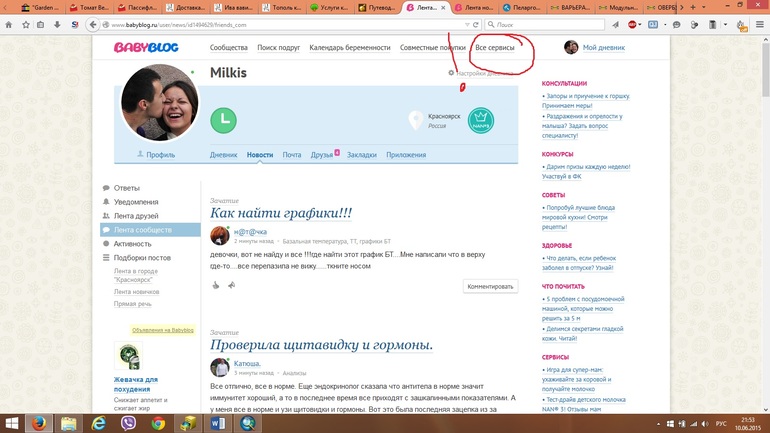Reload the page with the refresh icon
This screenshot has height=433, width=770.
(476, 24)
